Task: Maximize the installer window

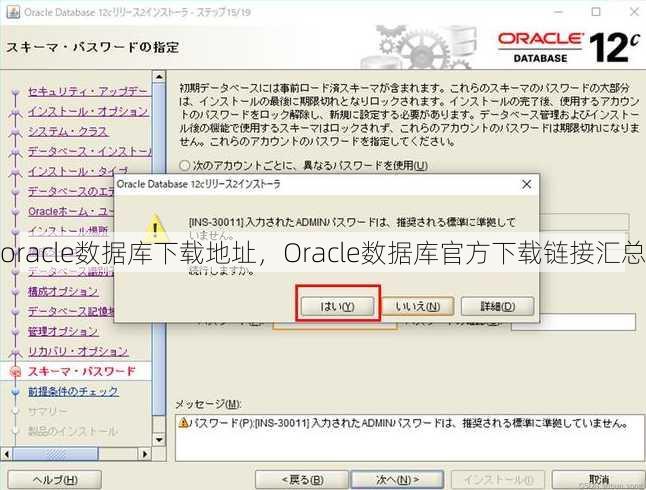Action: pyautogui.click(x=596, y=12)
